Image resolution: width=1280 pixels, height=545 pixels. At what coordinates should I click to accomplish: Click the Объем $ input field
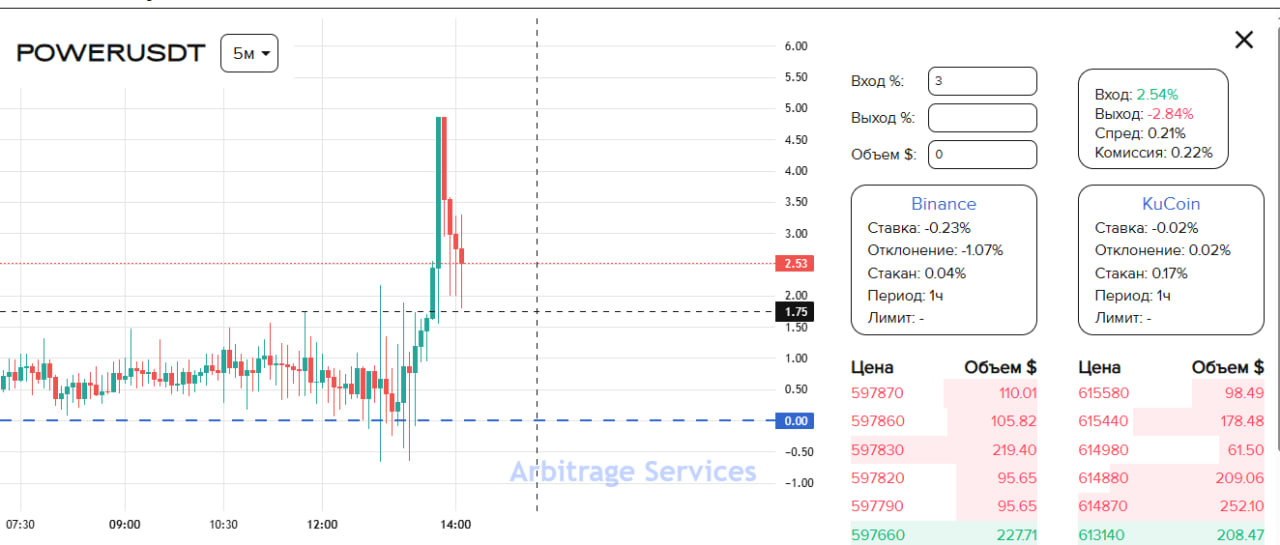coord(982,155)
